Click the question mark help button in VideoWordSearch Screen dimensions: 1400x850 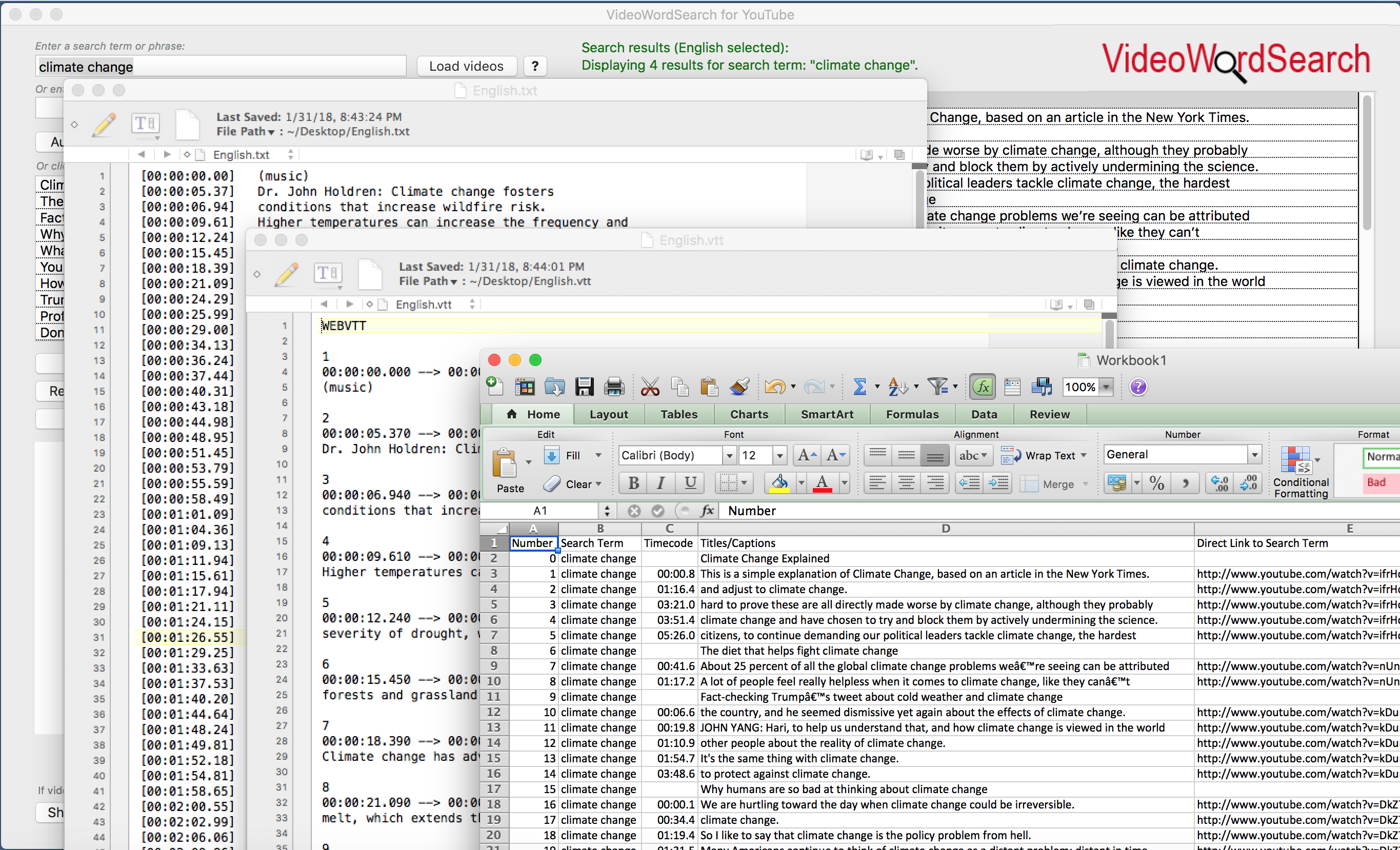coord(535,66)
